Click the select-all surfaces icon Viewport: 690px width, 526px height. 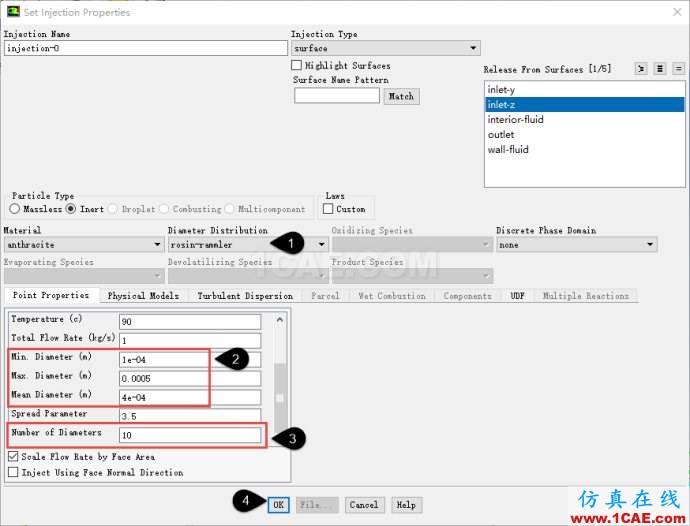660,69
